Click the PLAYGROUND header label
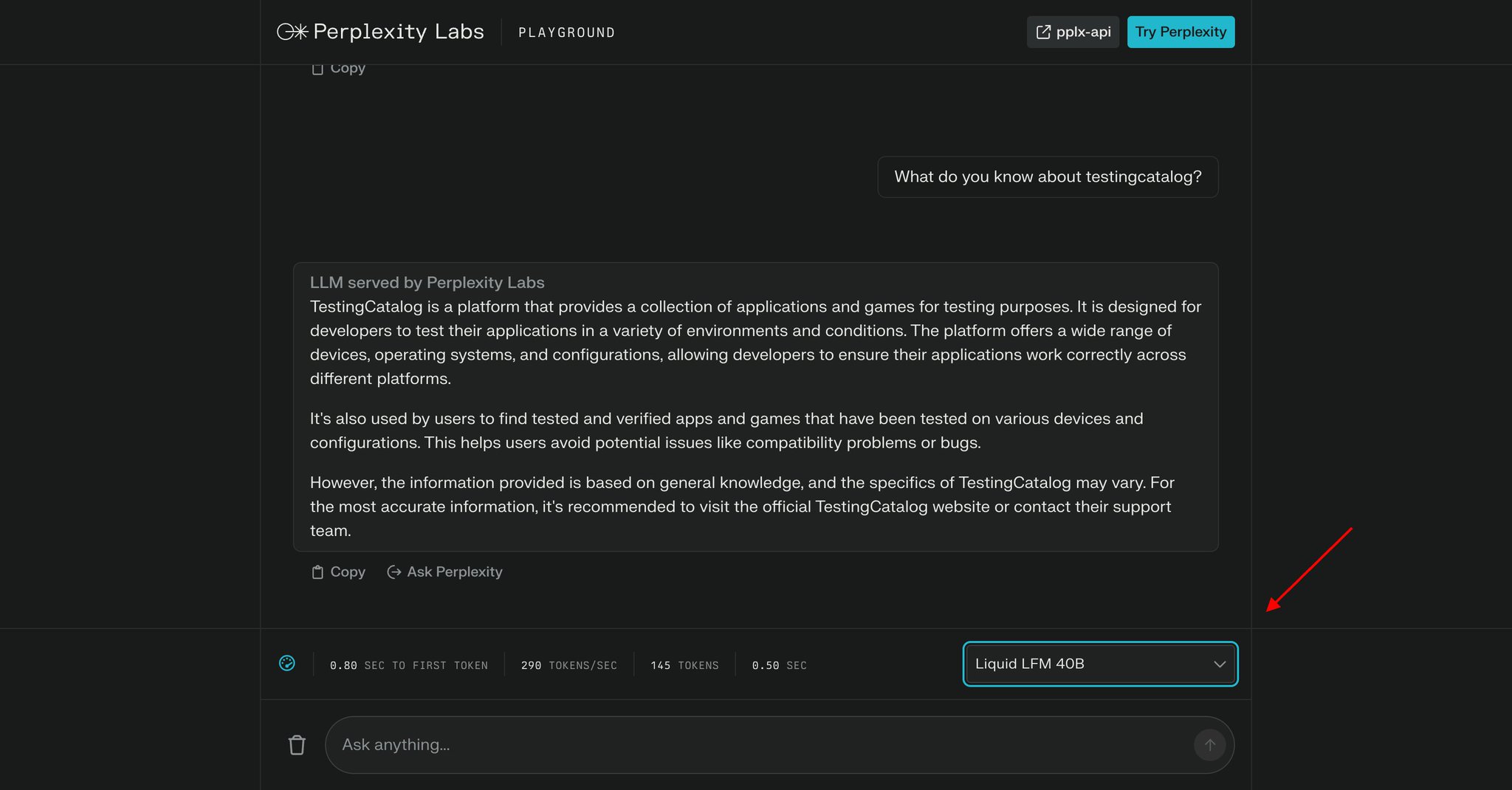The width and height of the screenshot is (1512, 790). point(566,32)
